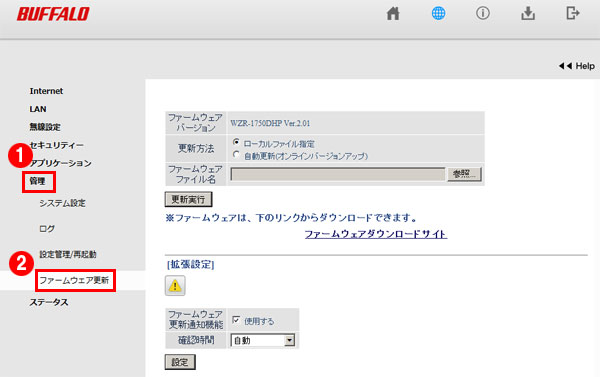Screen dimensions: 600x377
Task: Open the information circle icon
Action: point(483,13)
